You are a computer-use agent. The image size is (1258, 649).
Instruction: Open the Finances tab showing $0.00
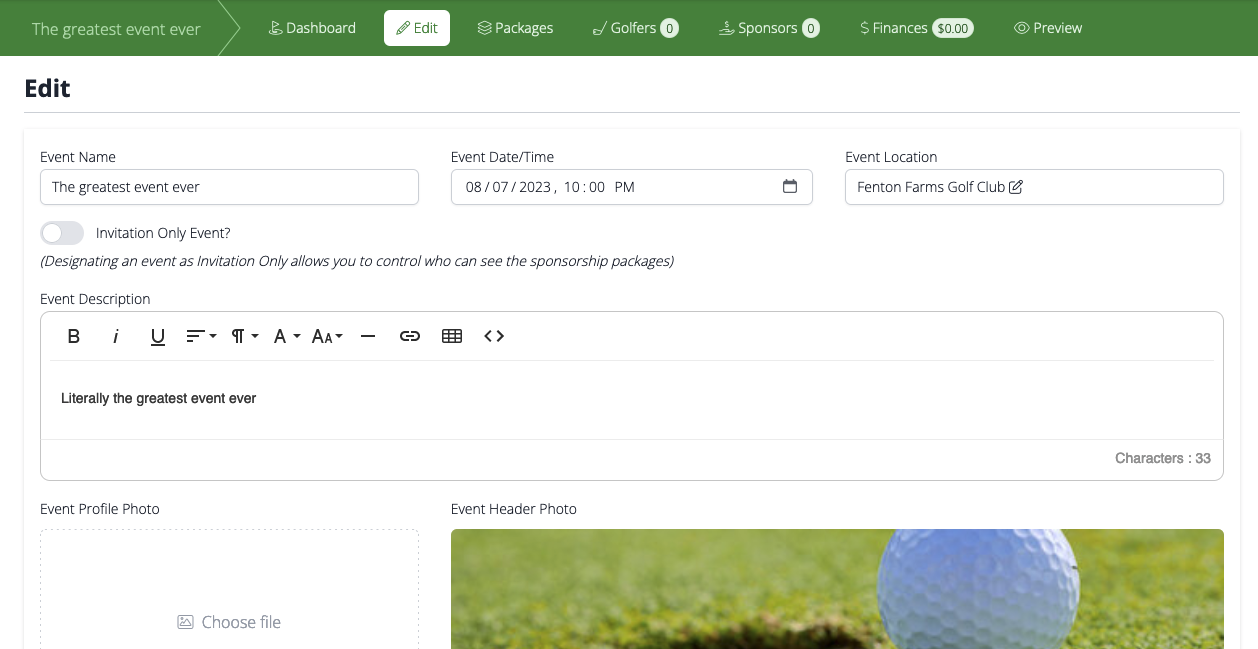click(x=916, y=28)
